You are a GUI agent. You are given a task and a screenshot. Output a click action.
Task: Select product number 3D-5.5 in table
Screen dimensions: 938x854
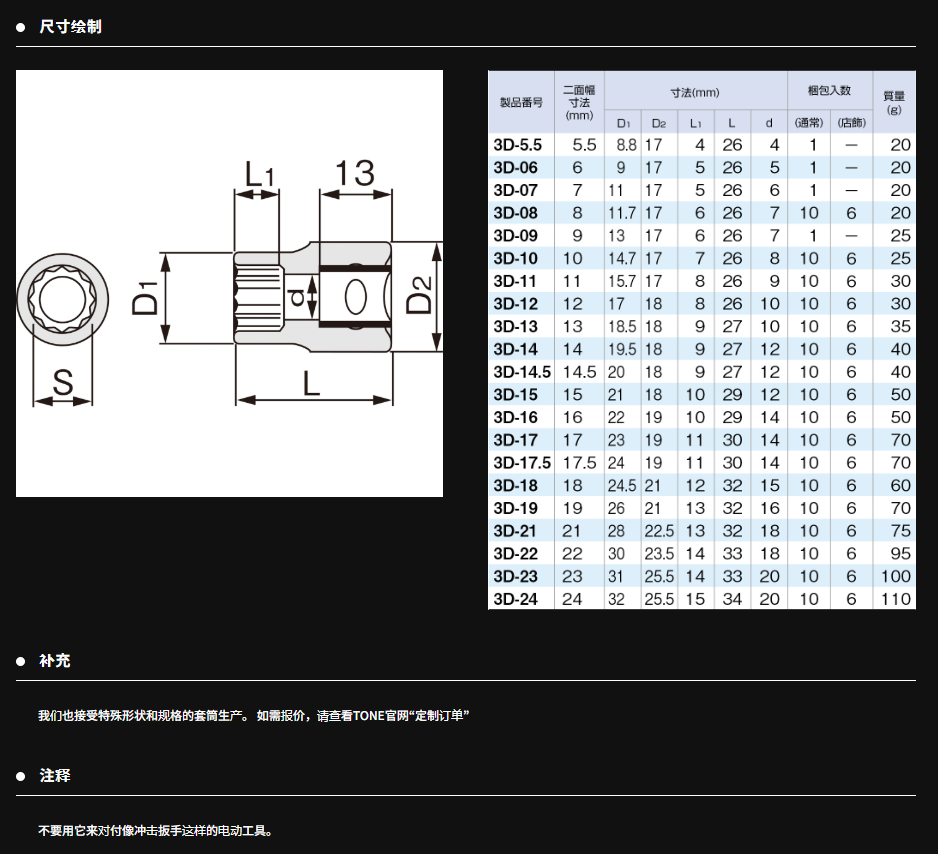[518, 145]
